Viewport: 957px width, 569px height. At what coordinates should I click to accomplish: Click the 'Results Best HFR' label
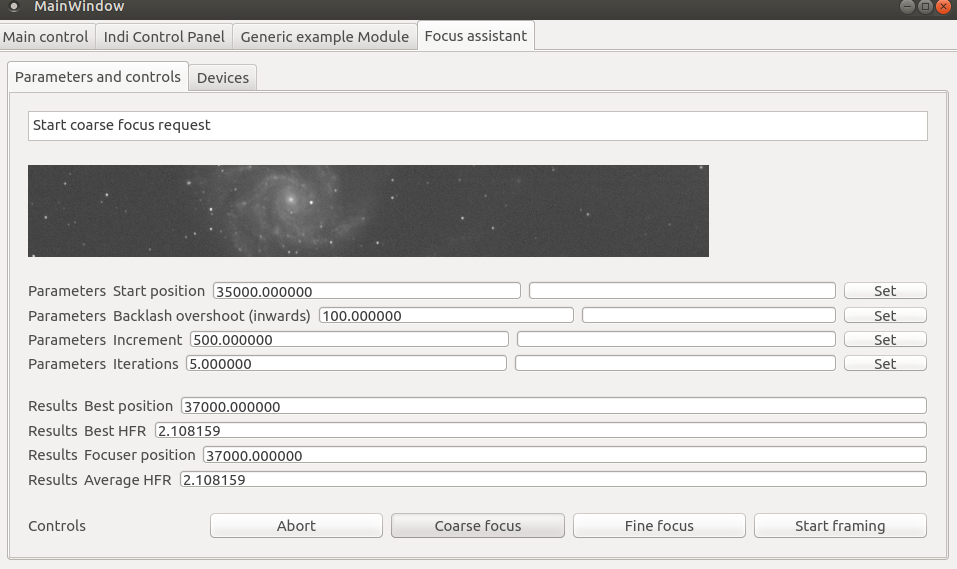point(87,430)
